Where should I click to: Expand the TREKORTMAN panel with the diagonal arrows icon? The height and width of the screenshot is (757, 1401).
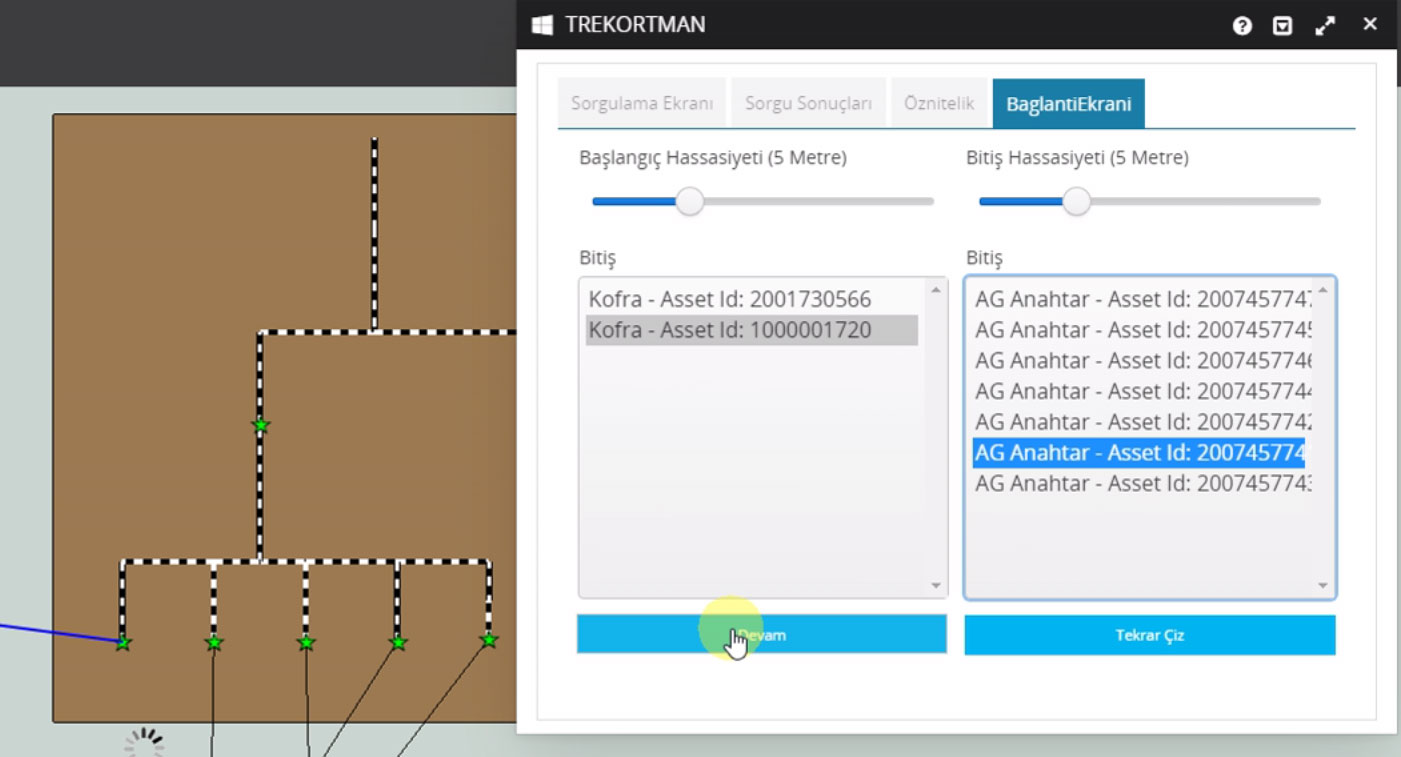[x=1325, y=26]
